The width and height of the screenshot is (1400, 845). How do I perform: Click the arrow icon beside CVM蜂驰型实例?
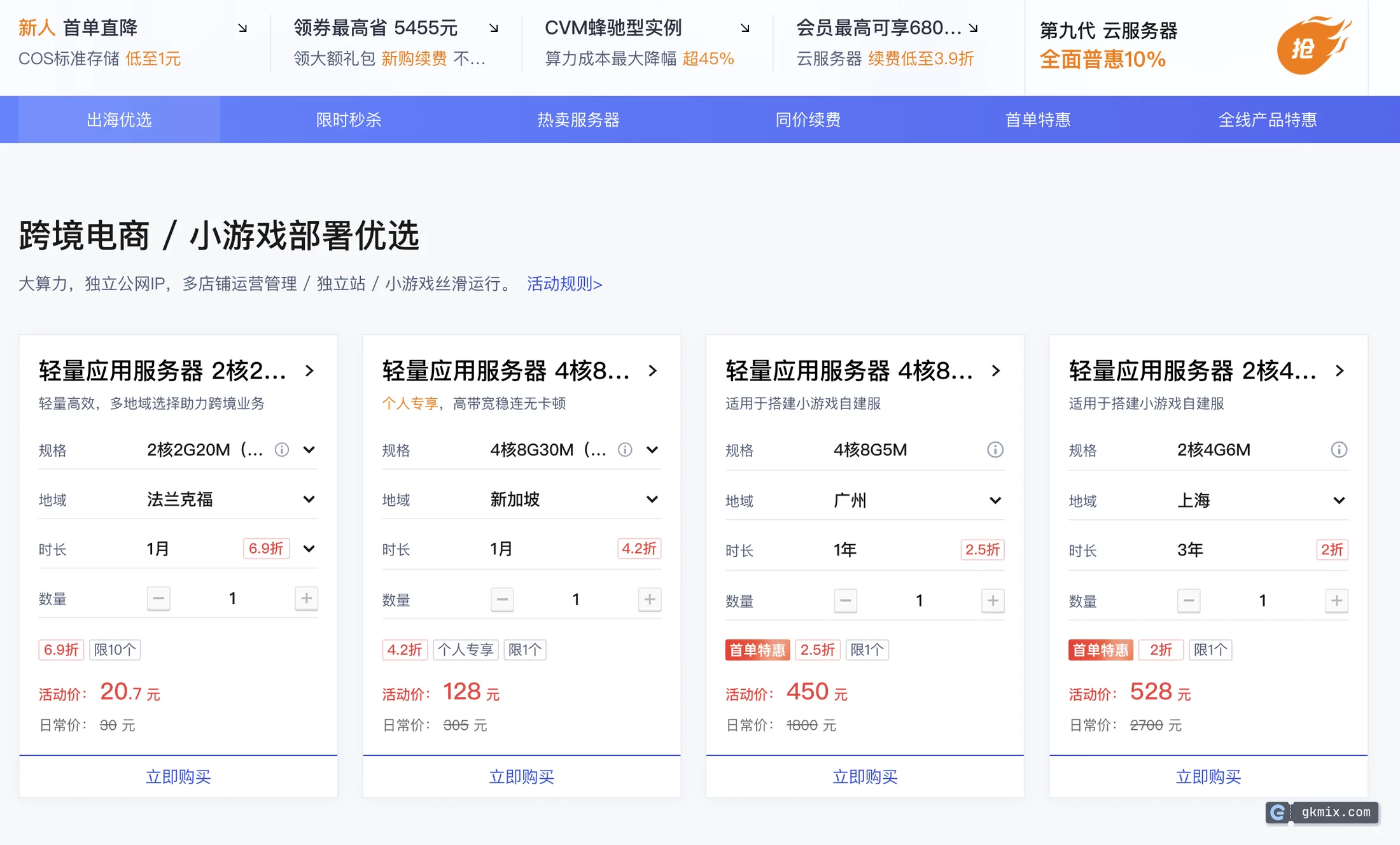[745, 29]
